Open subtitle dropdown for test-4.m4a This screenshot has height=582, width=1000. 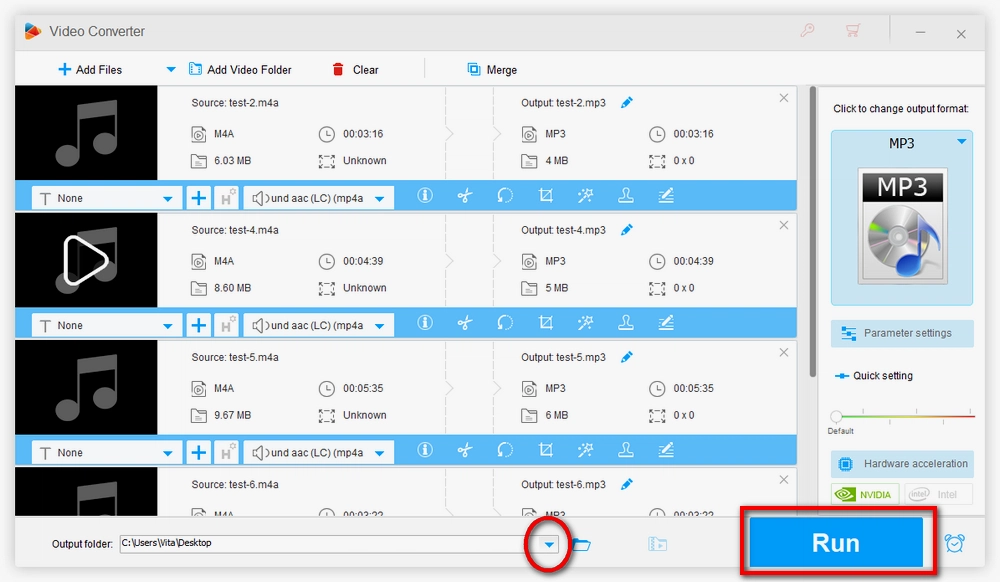(107, 326)
